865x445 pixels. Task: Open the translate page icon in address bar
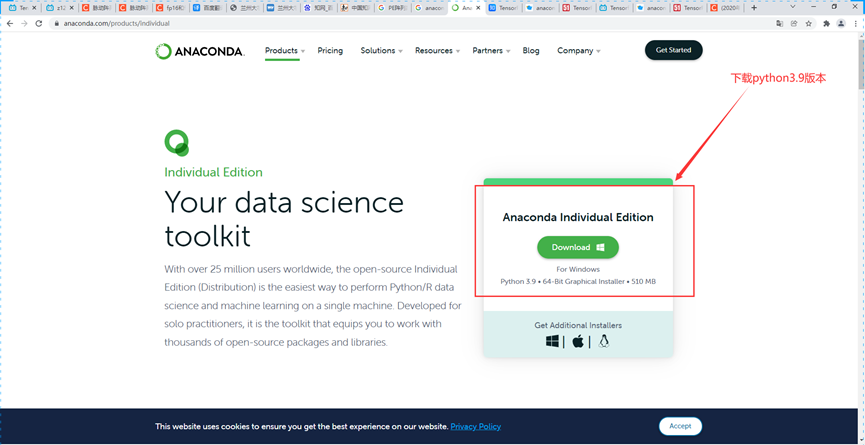tap(779, 24)
